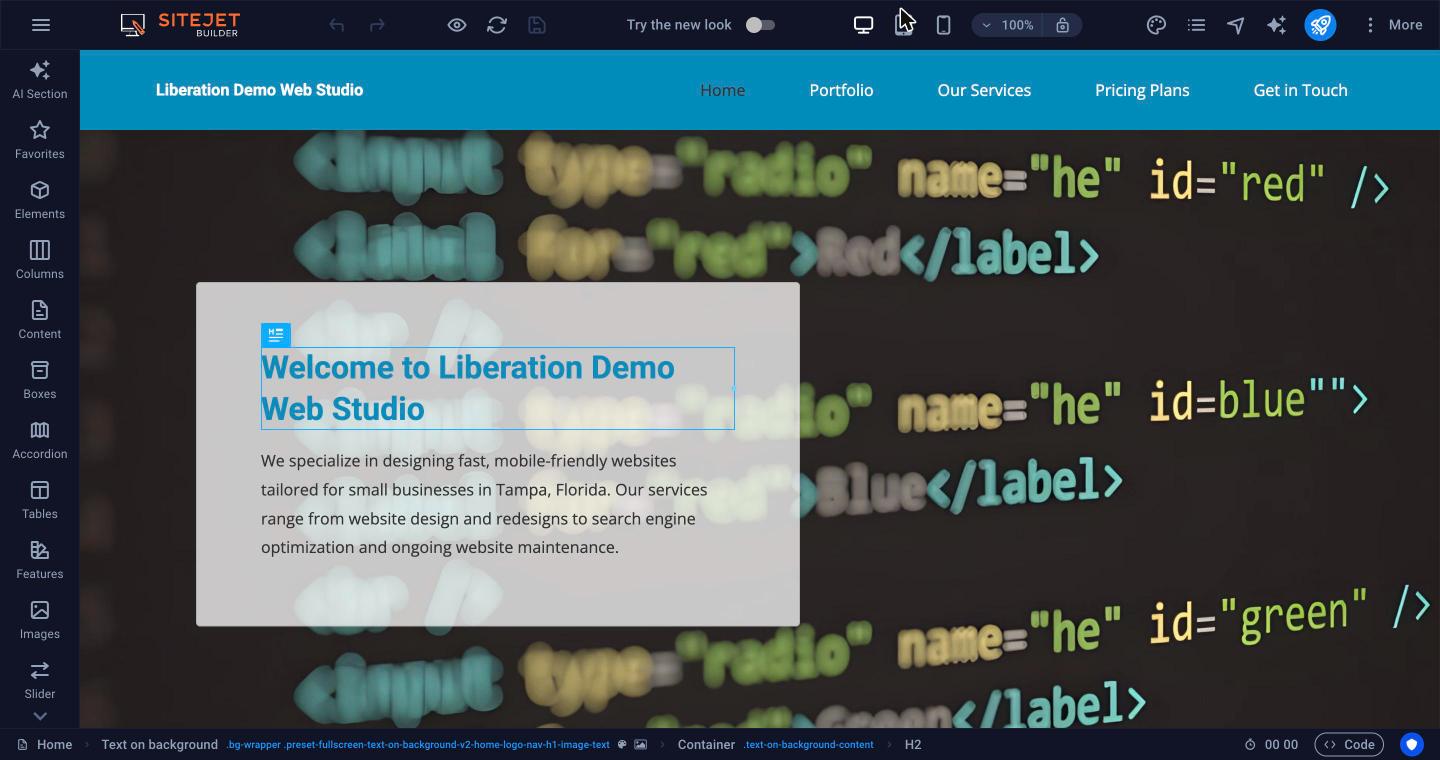Viewport: 1440px width, 760px height.
Task: Click the save disk icon
Action: pos(537,25)
